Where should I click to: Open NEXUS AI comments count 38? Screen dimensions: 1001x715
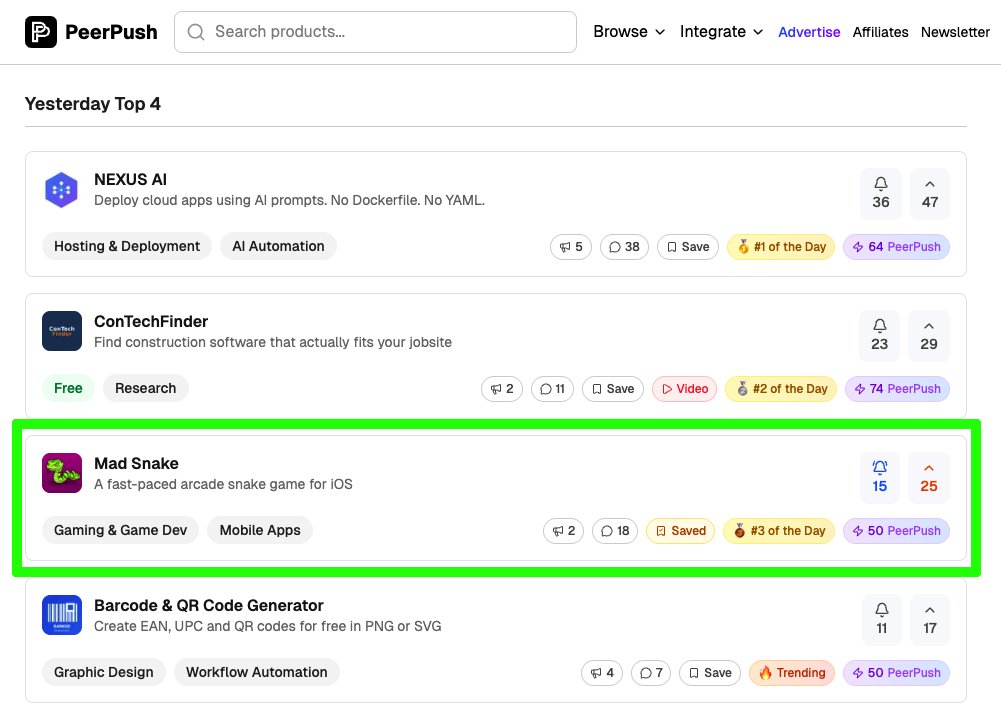(624, 247)
